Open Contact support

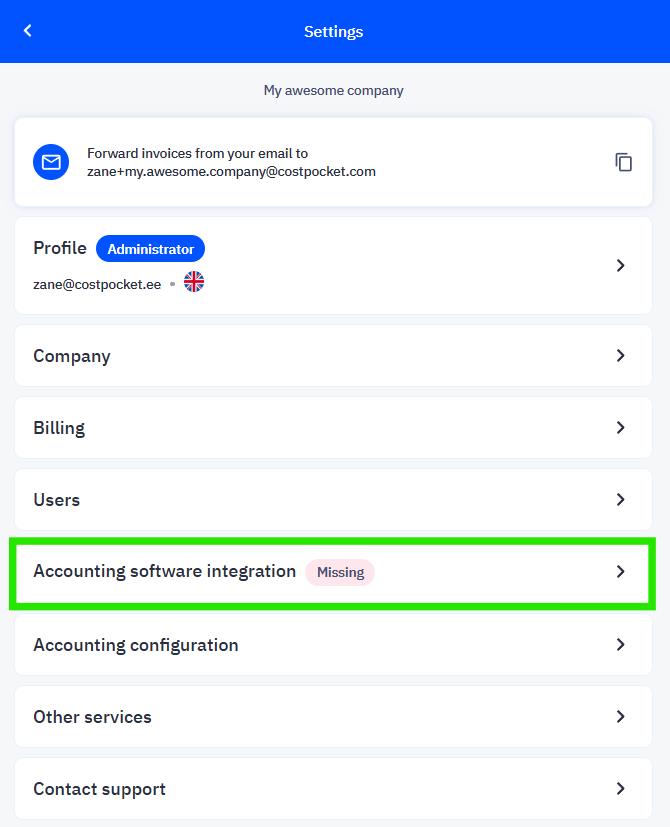[x=333, y=788]
